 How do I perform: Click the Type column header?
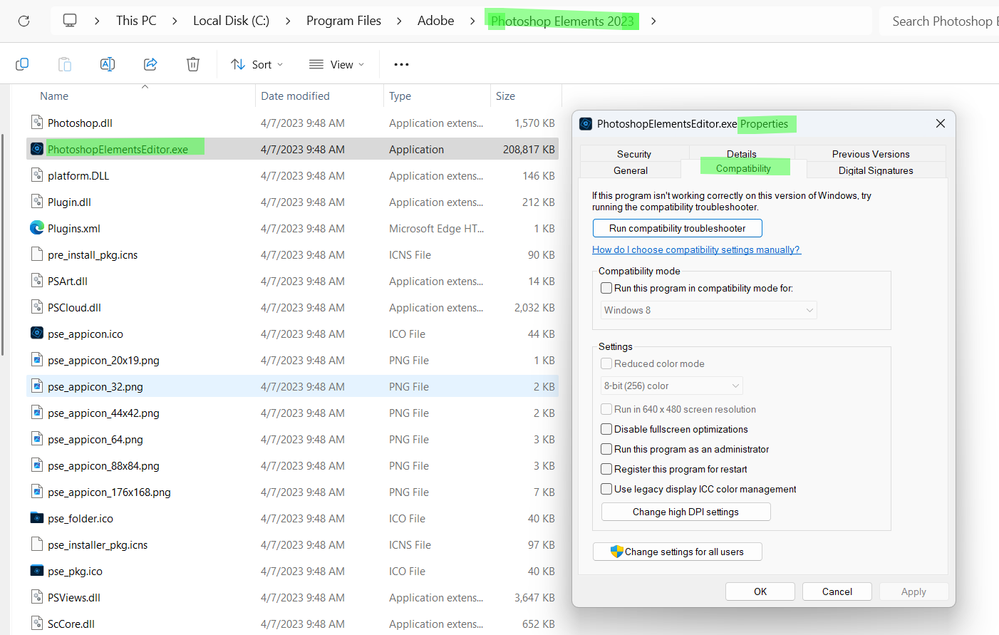click(x=400, y=96)
